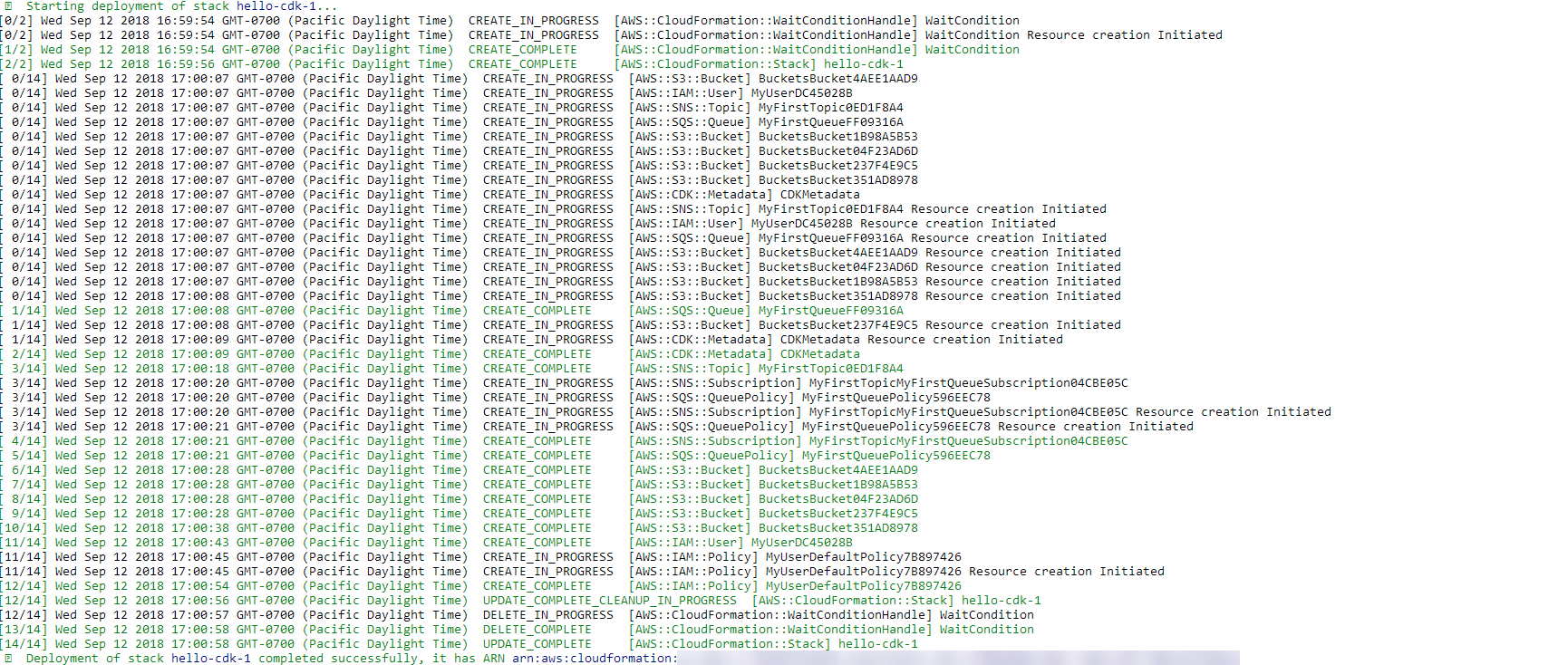Click "CDKMetadata" on the CREATE_COMPLETE row
Viewport: 1568px width, 665px height.
tap(820, 354)
